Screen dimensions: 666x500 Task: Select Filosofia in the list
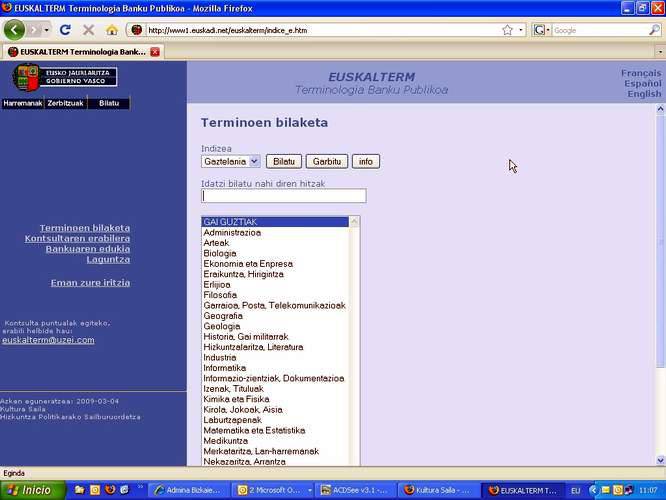click(275, 295)
